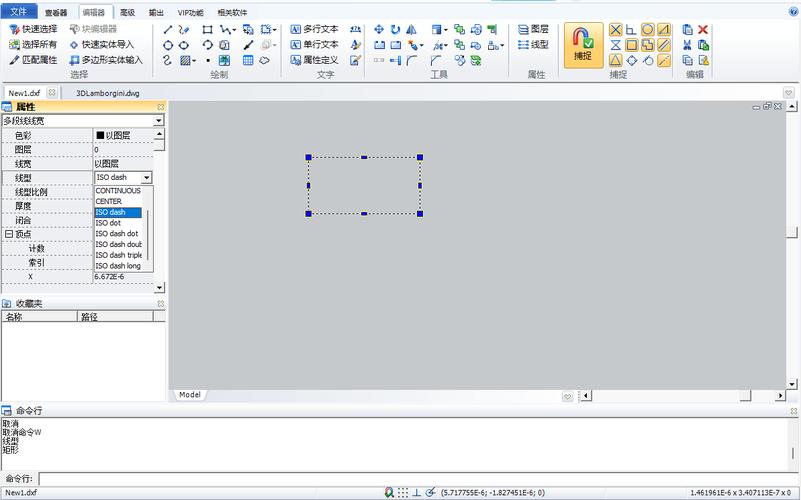Select the rotate tool
Image resolution: width=801 pixels, height=500 pixels.
click(x=395, y=30)
